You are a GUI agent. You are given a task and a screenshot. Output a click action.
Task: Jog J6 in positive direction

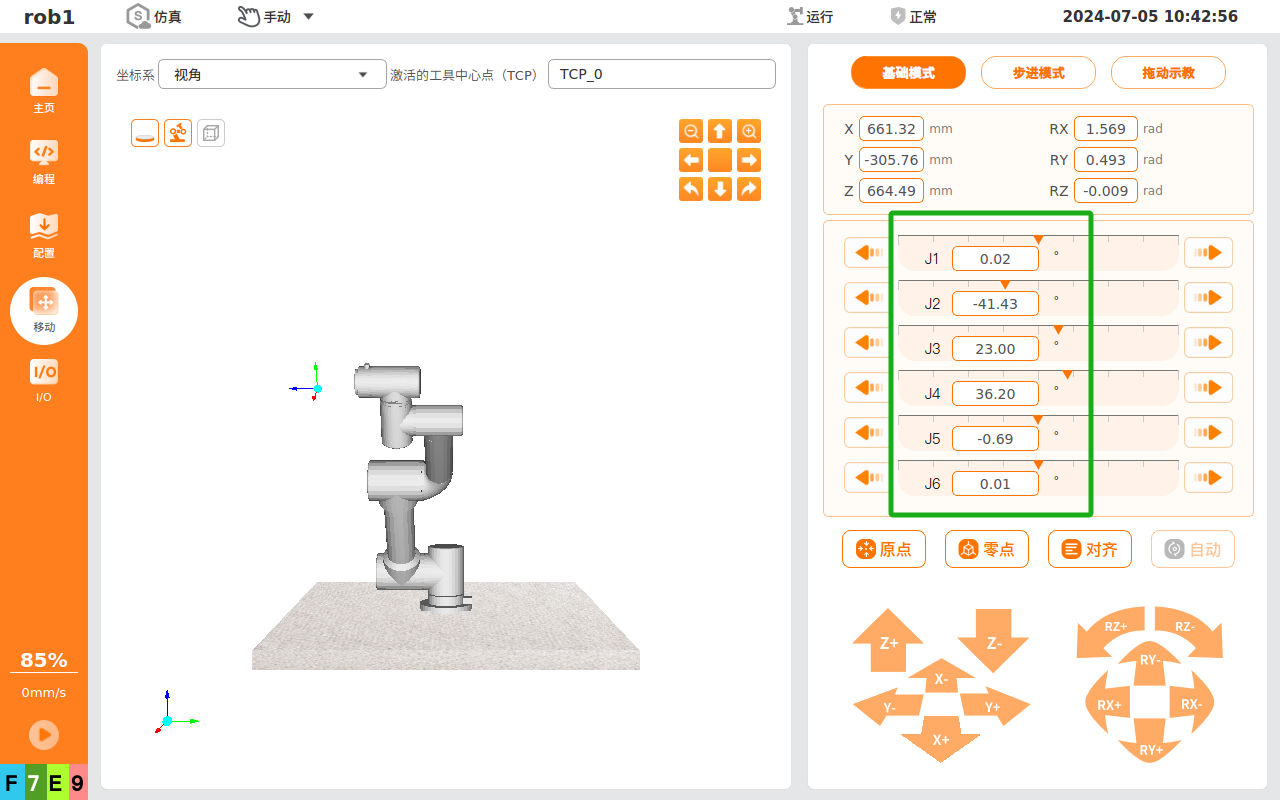[1208, 478]
